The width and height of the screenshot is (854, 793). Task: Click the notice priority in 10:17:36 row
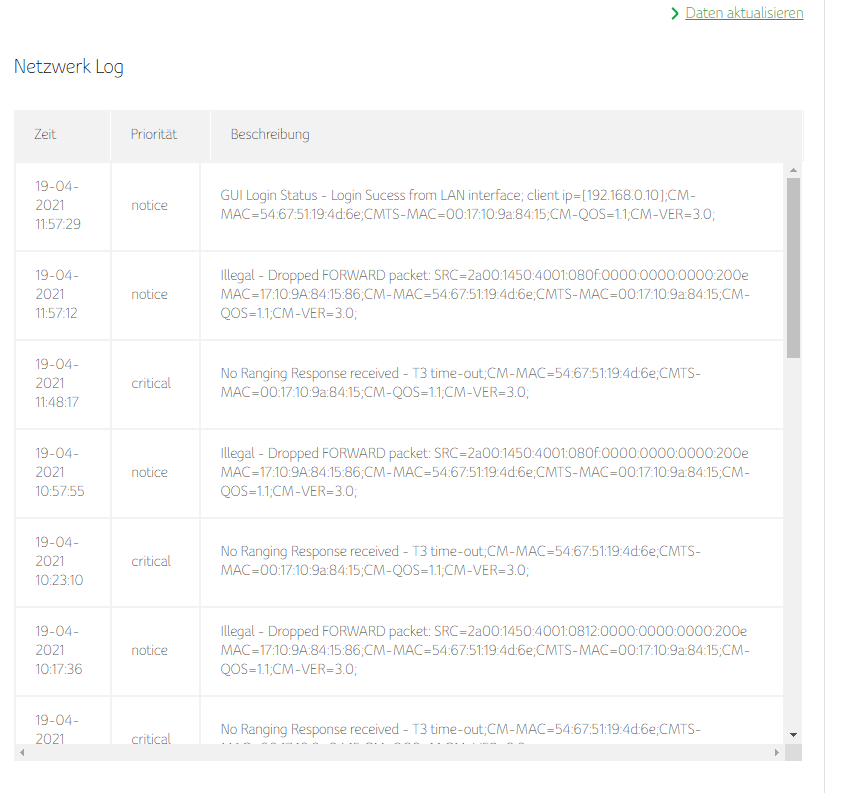(x=150, y=650)
